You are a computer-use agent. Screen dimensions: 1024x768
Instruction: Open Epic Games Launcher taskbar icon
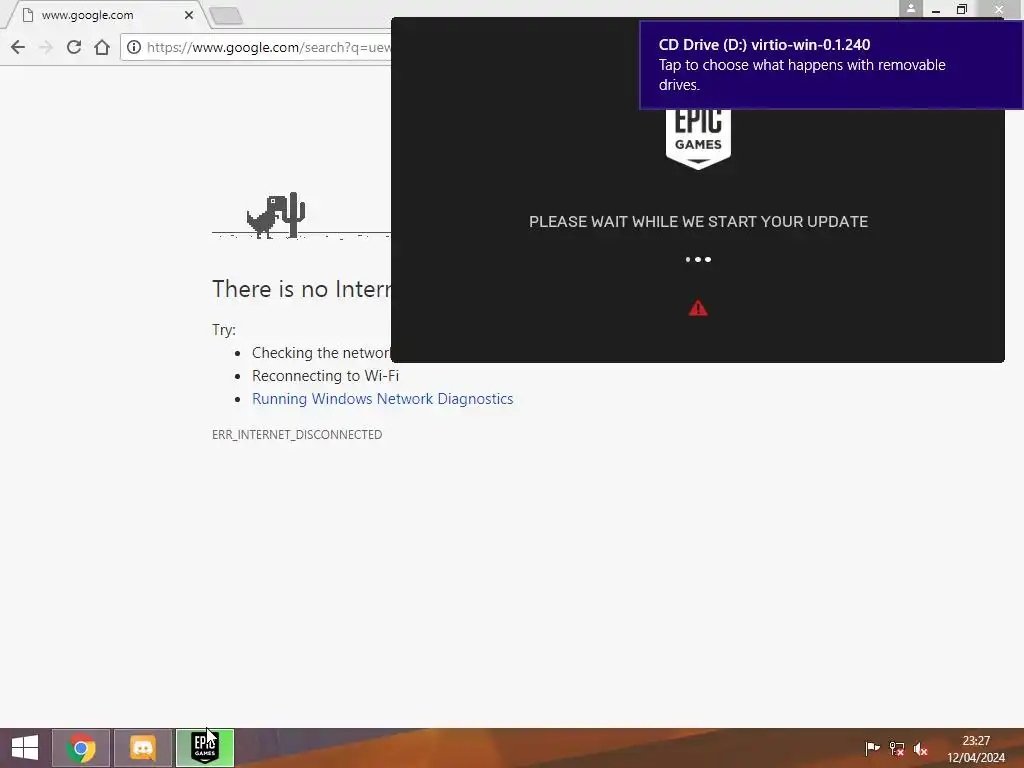coord(205,748)
